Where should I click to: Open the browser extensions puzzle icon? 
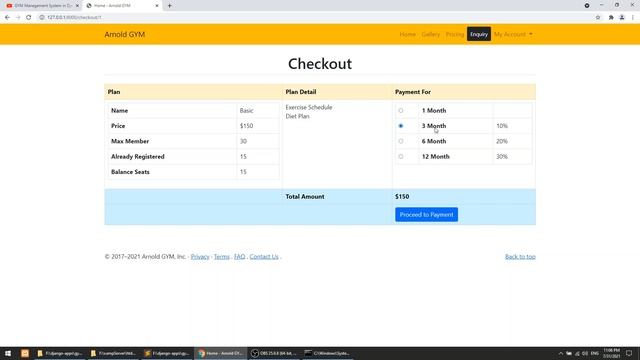coord(611,17)
